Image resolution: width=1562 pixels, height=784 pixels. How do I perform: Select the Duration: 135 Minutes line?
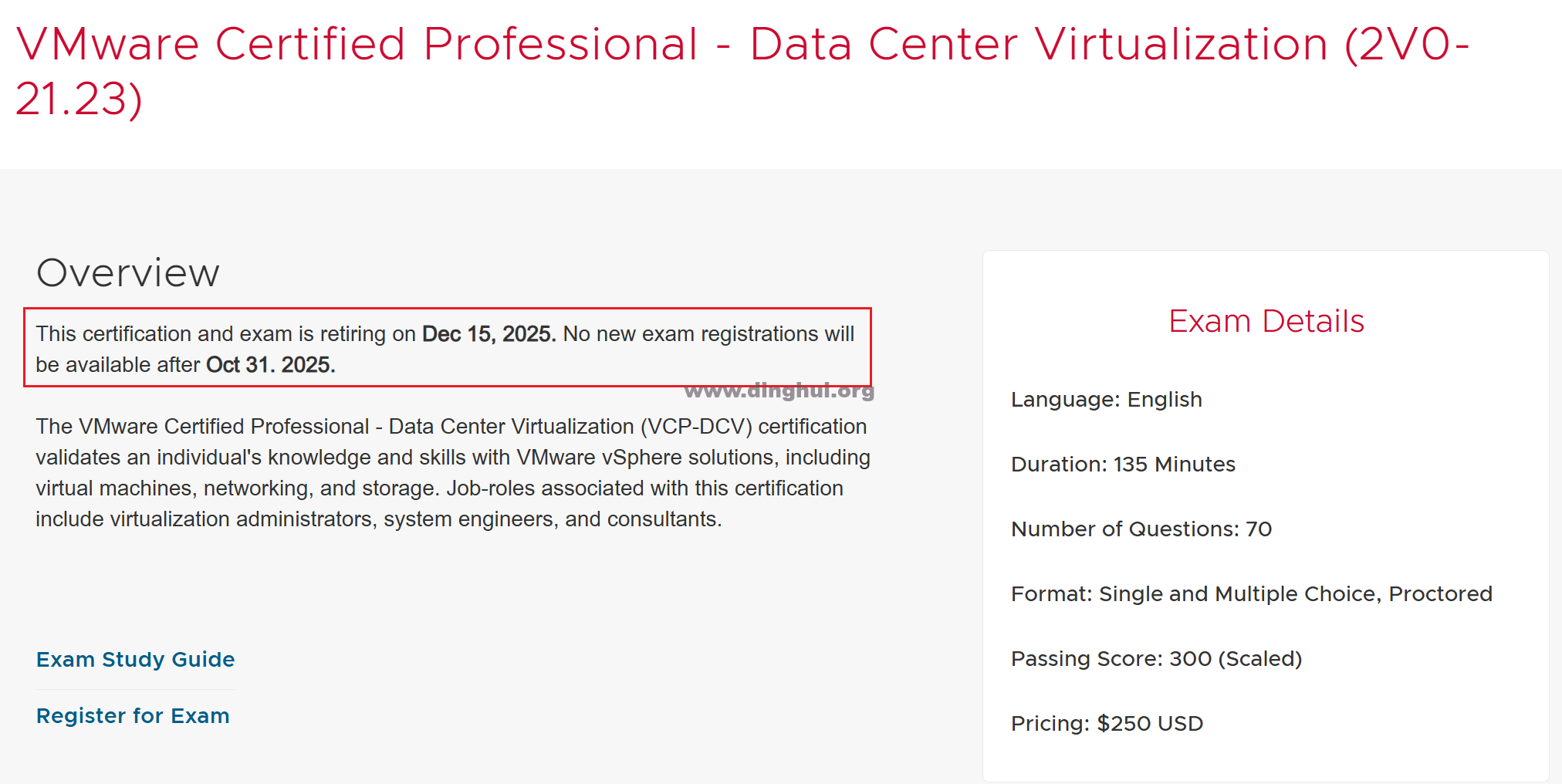[1123, 465]
